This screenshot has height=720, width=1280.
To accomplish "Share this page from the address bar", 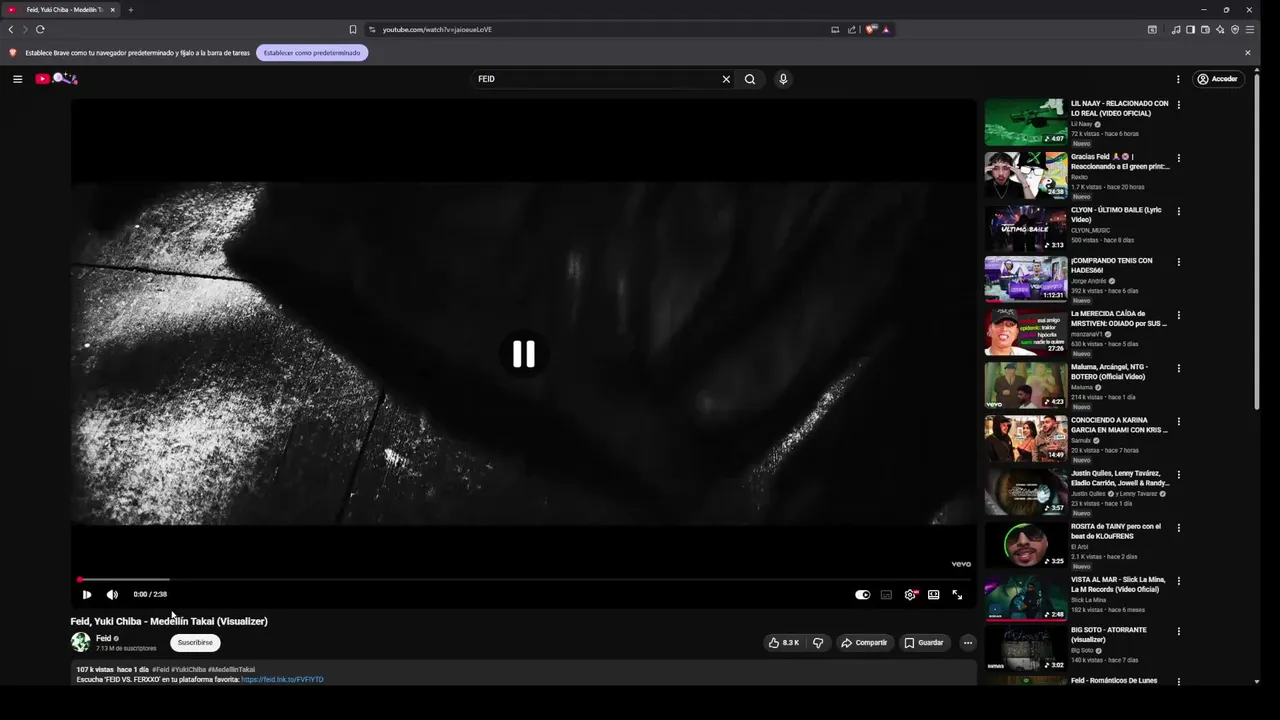I will click(852, 29).
